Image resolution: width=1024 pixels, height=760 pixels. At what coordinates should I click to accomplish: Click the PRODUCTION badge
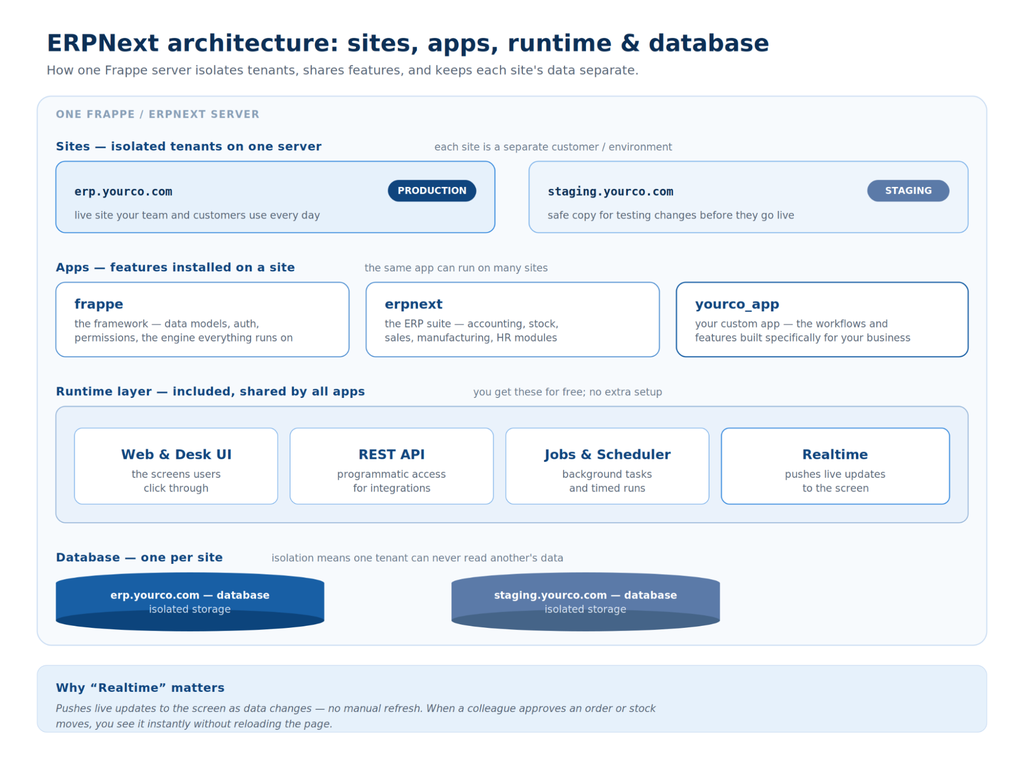tap(432, 191)
